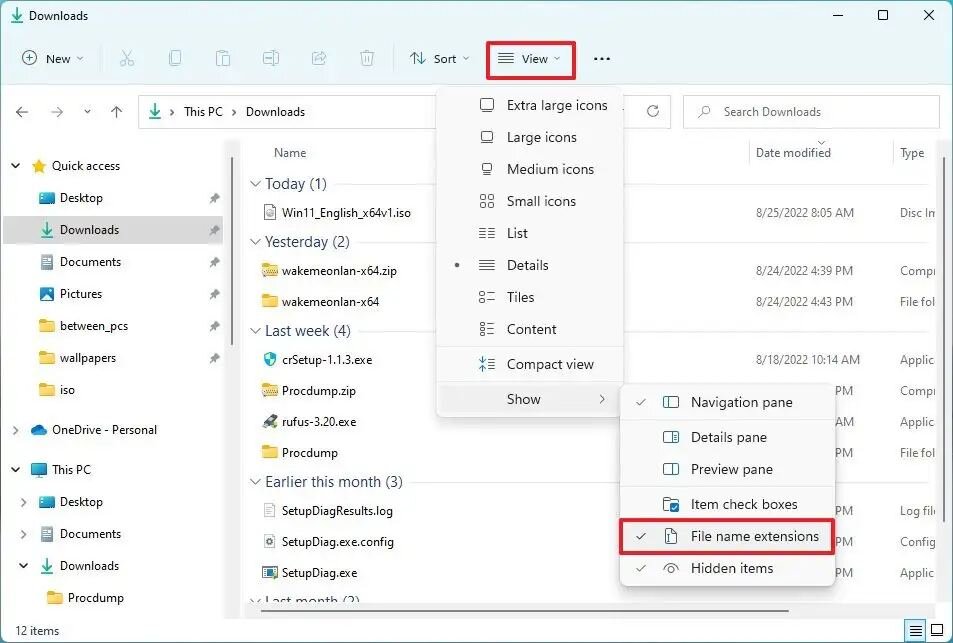
Task: Open the Share icon
Action: (x=319, y=58)
